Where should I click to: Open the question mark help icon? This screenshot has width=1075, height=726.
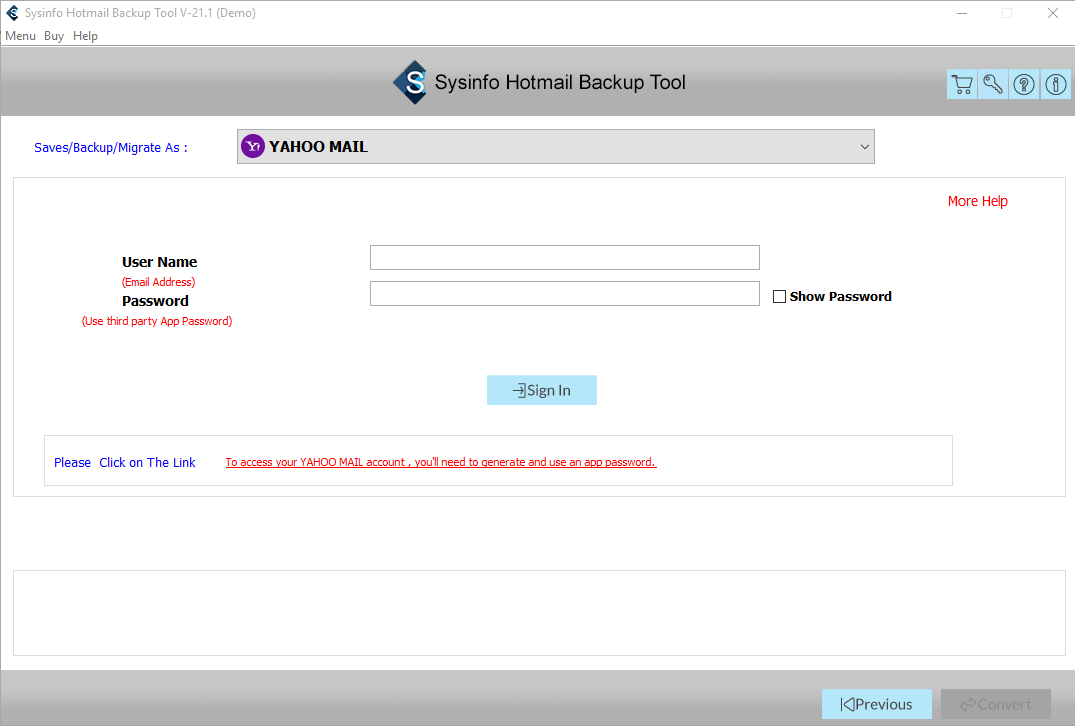(x=1024, y=84)
